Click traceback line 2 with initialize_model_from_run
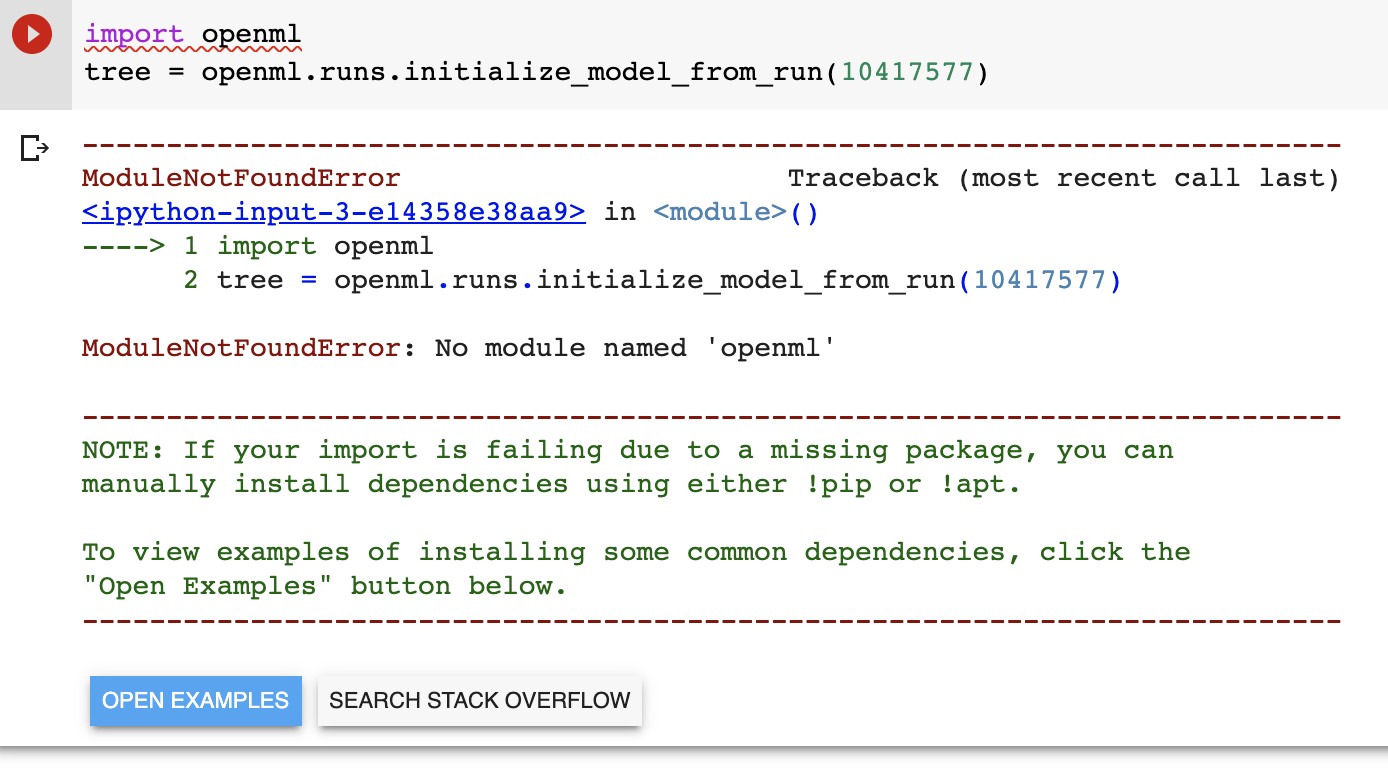This screenshot has height=768, width=1388. point(653,280)
